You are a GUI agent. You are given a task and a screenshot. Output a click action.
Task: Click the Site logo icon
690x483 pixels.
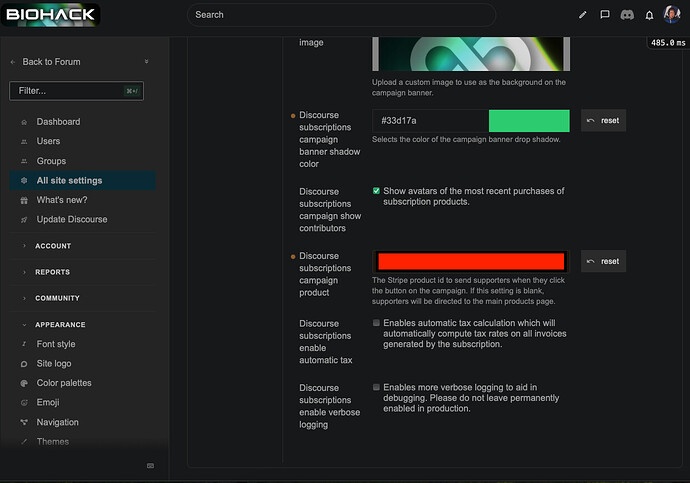(24, 364)
